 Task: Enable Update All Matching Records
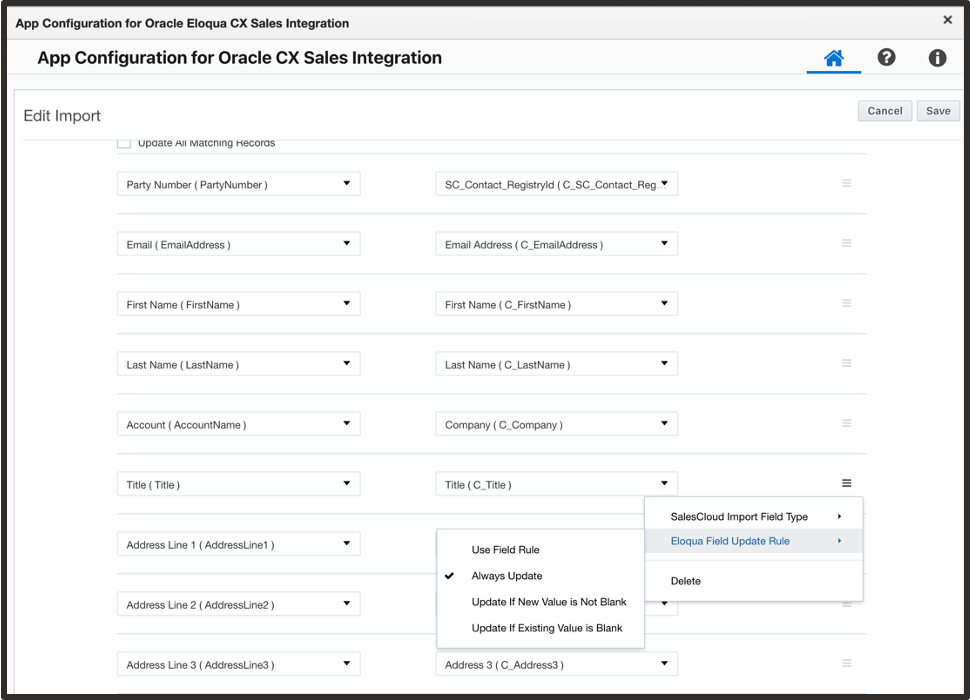pyautogui.click(x=124, y=142)
